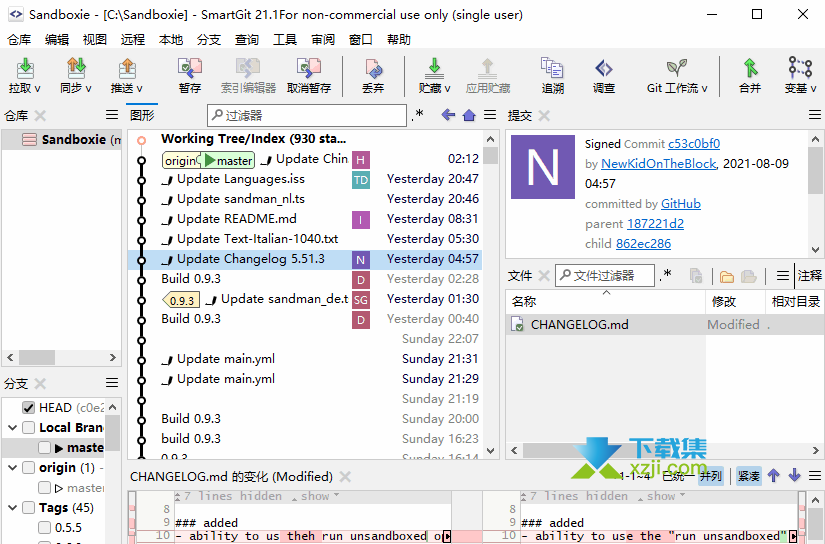Collapse the Local Branches tree node
825x544 pixels.
pos(13,428)
